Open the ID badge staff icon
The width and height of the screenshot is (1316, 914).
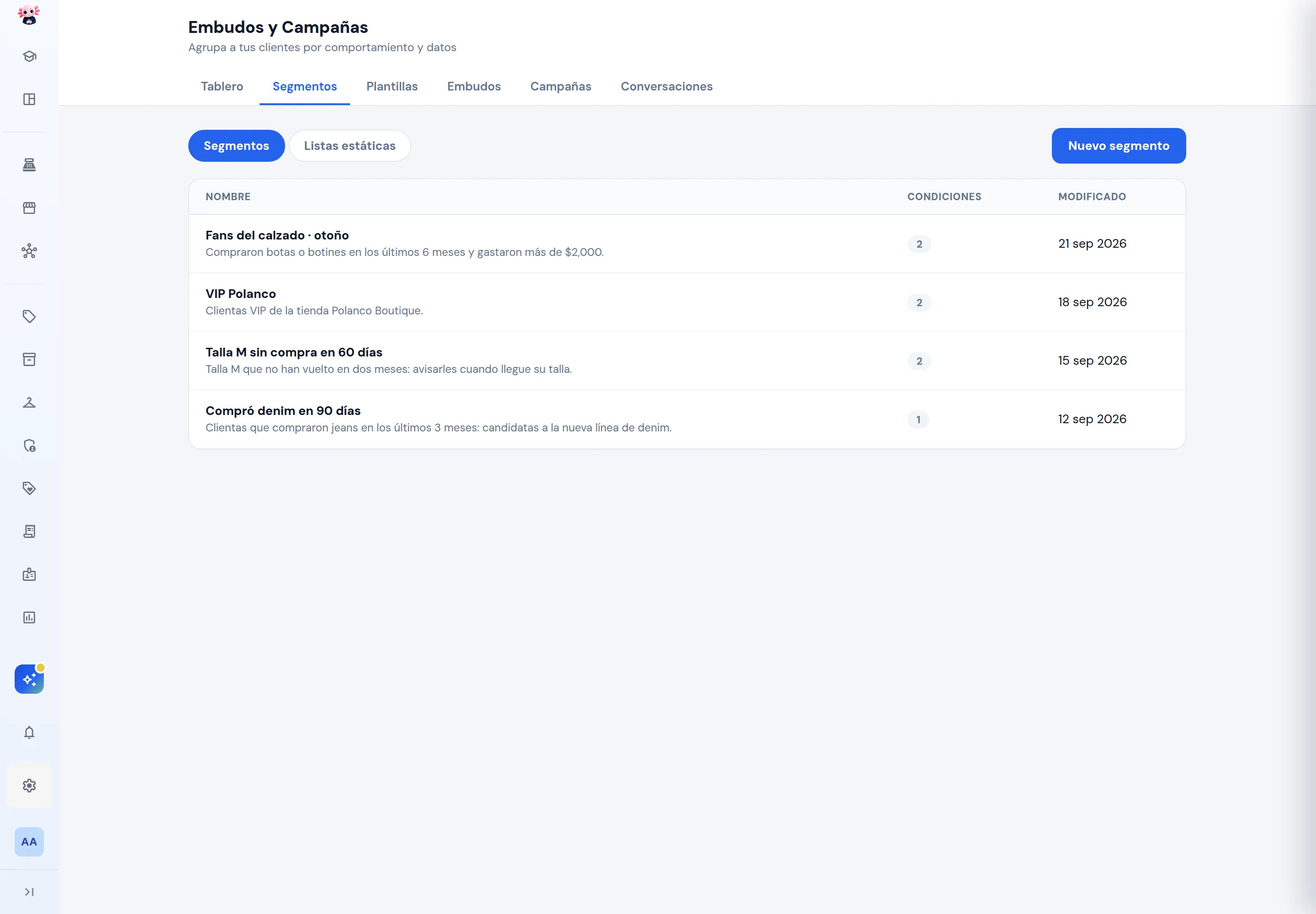point(29,574)
